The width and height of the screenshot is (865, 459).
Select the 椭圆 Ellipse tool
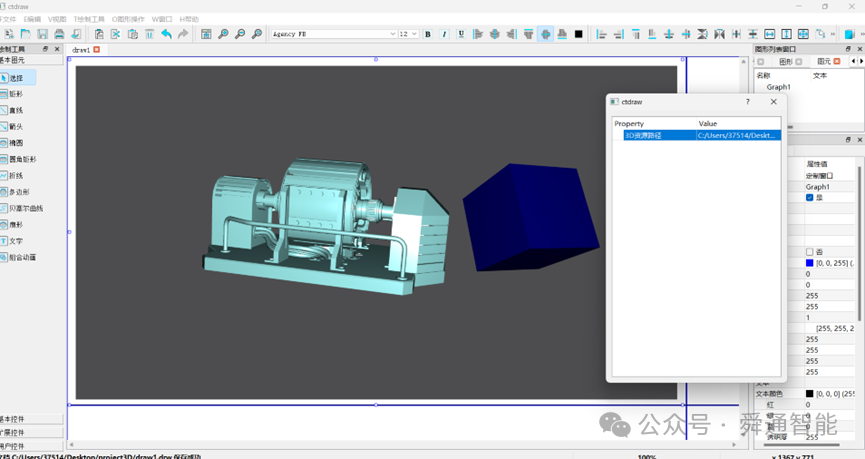(12, 143)
